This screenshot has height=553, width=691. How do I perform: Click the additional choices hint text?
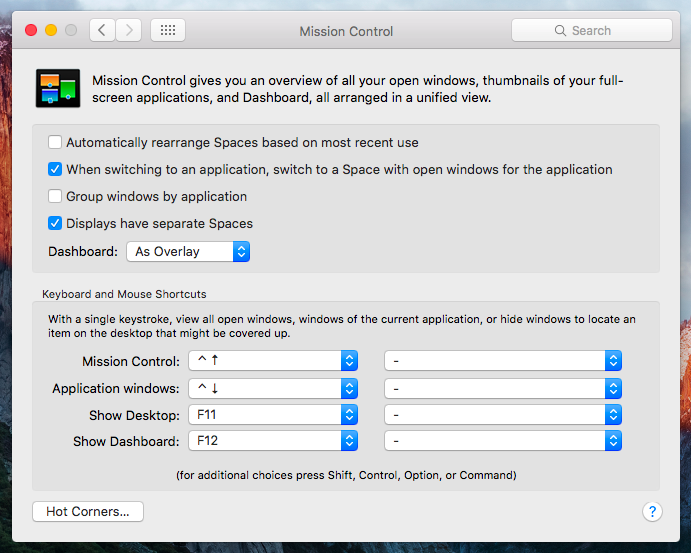tap(346, 475)
